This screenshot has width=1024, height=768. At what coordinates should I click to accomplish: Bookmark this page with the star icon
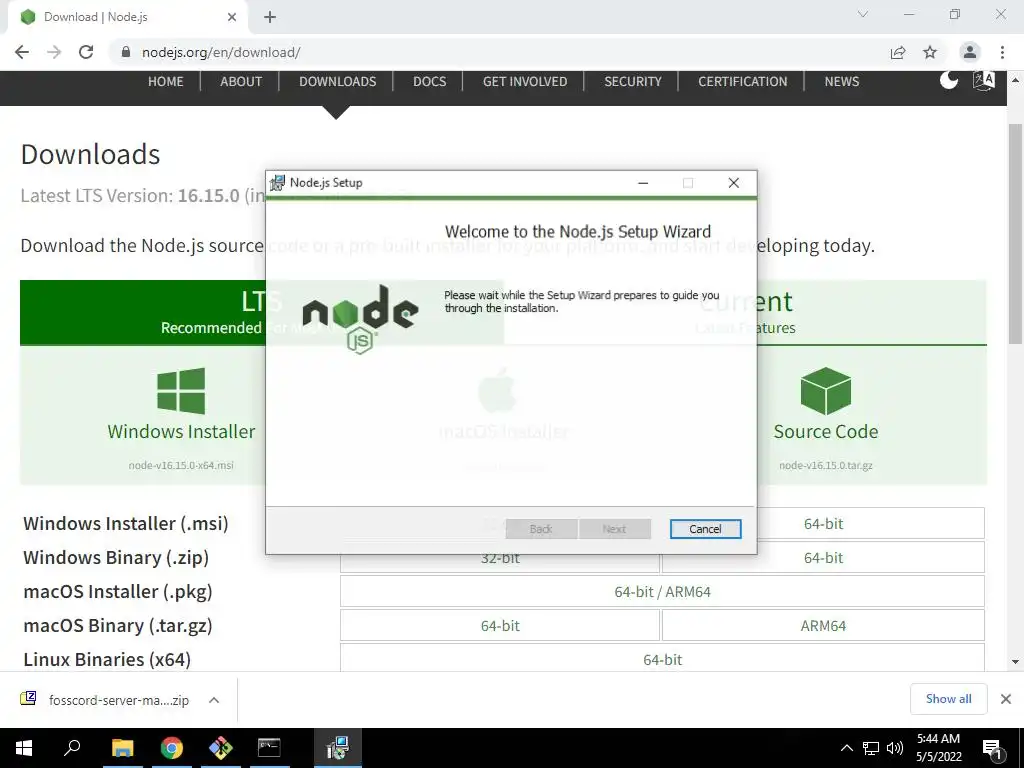(930, 52)
